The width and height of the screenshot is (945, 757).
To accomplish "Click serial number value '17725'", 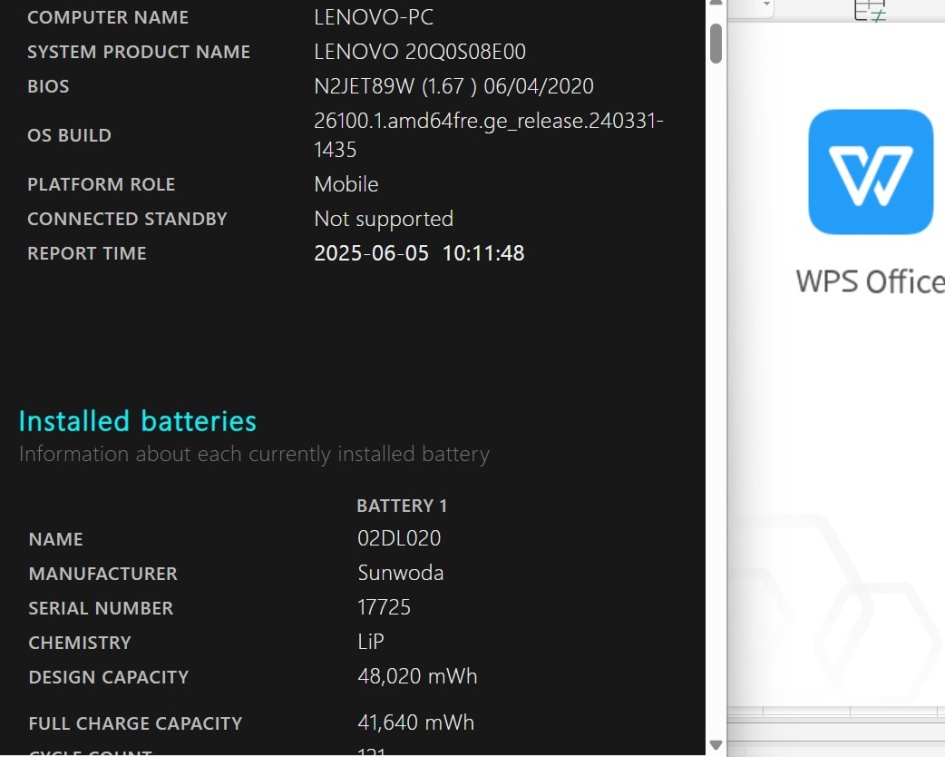I will [384, 607].
